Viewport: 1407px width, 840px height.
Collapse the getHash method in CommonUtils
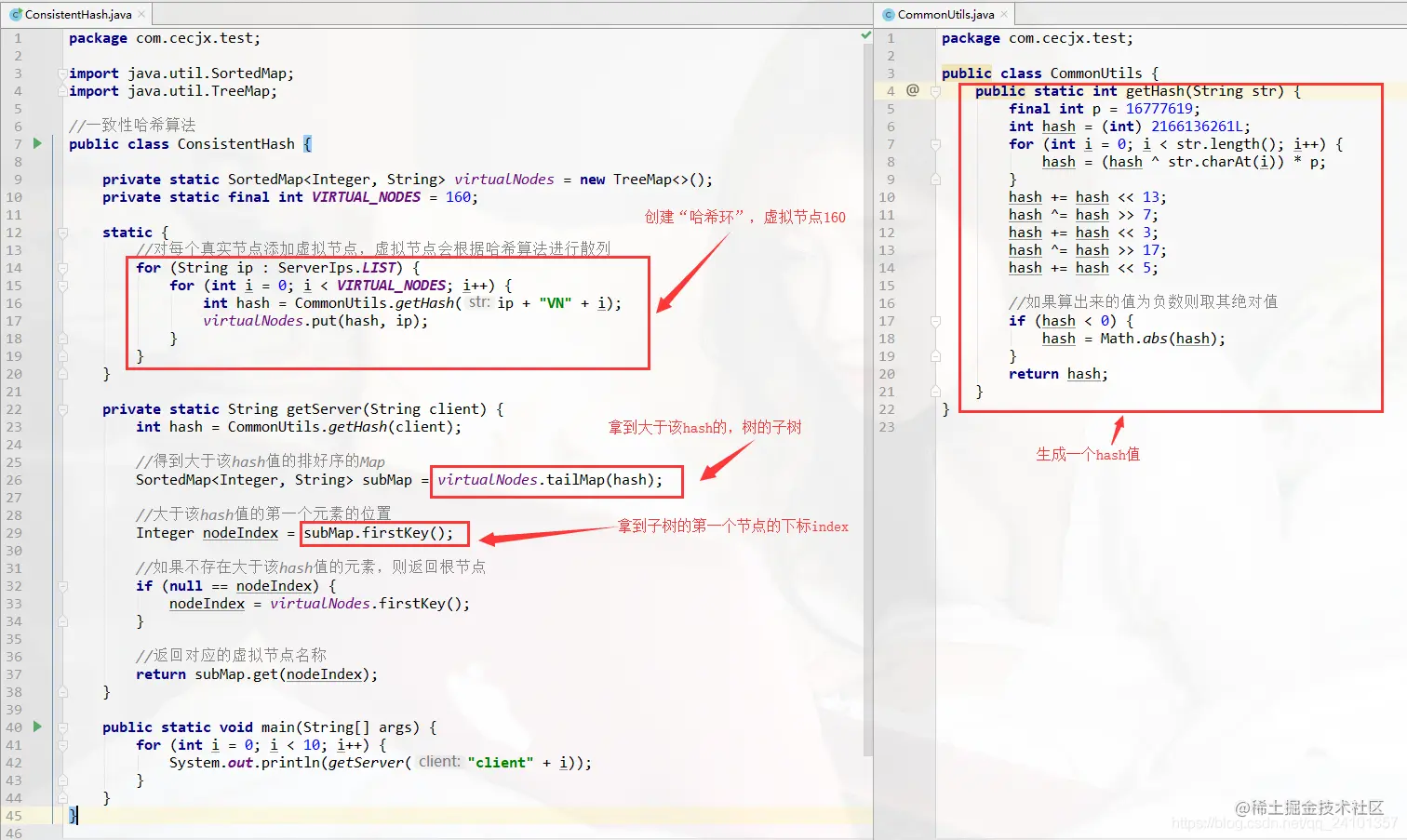click(x=935, y=91)
